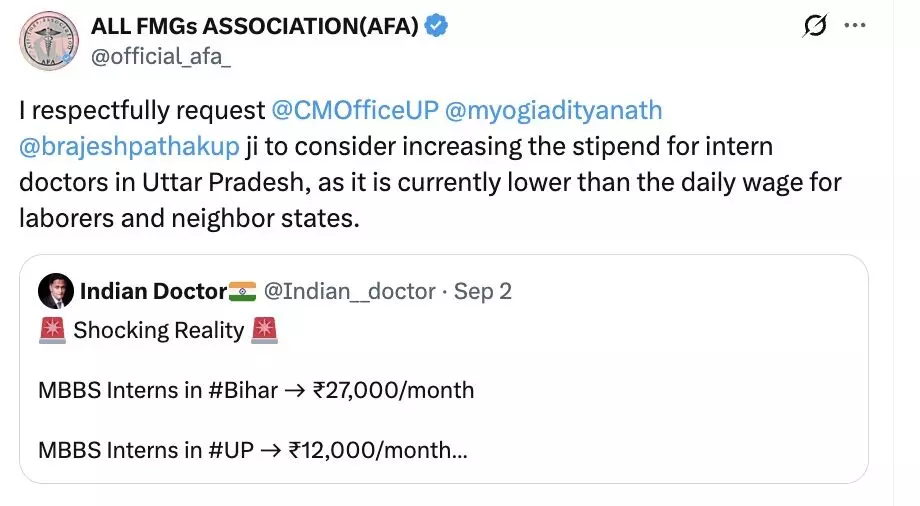Open the three-dot More menu
This screenshot has height=506, width=920.
coord(855,27)
